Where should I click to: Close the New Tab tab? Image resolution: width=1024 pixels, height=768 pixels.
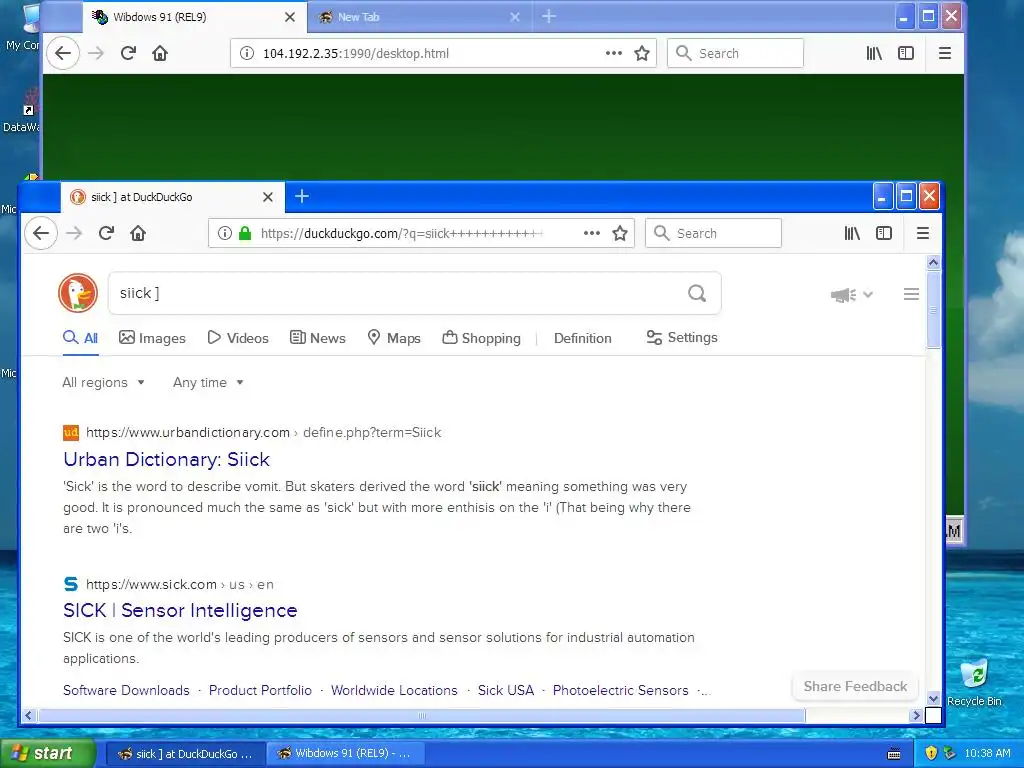pos(515,17)
